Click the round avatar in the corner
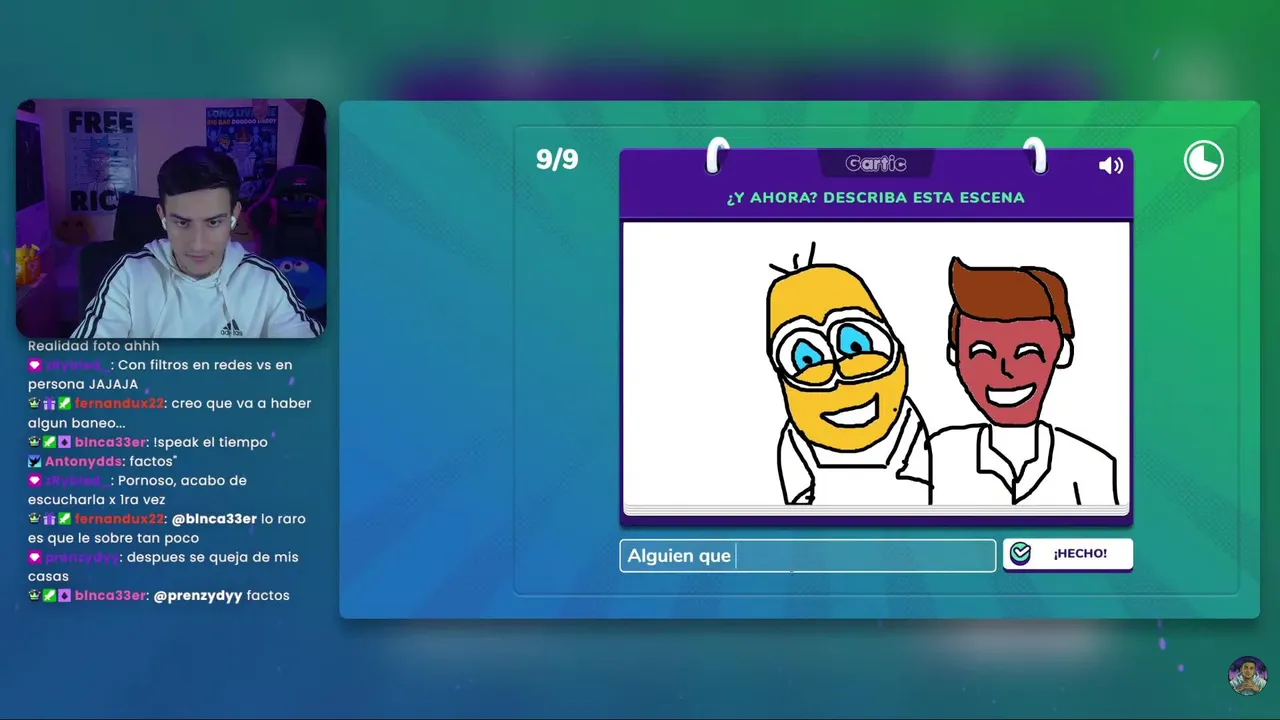The height and width of the screenshot is (720, 1280). click(1248, 675)
